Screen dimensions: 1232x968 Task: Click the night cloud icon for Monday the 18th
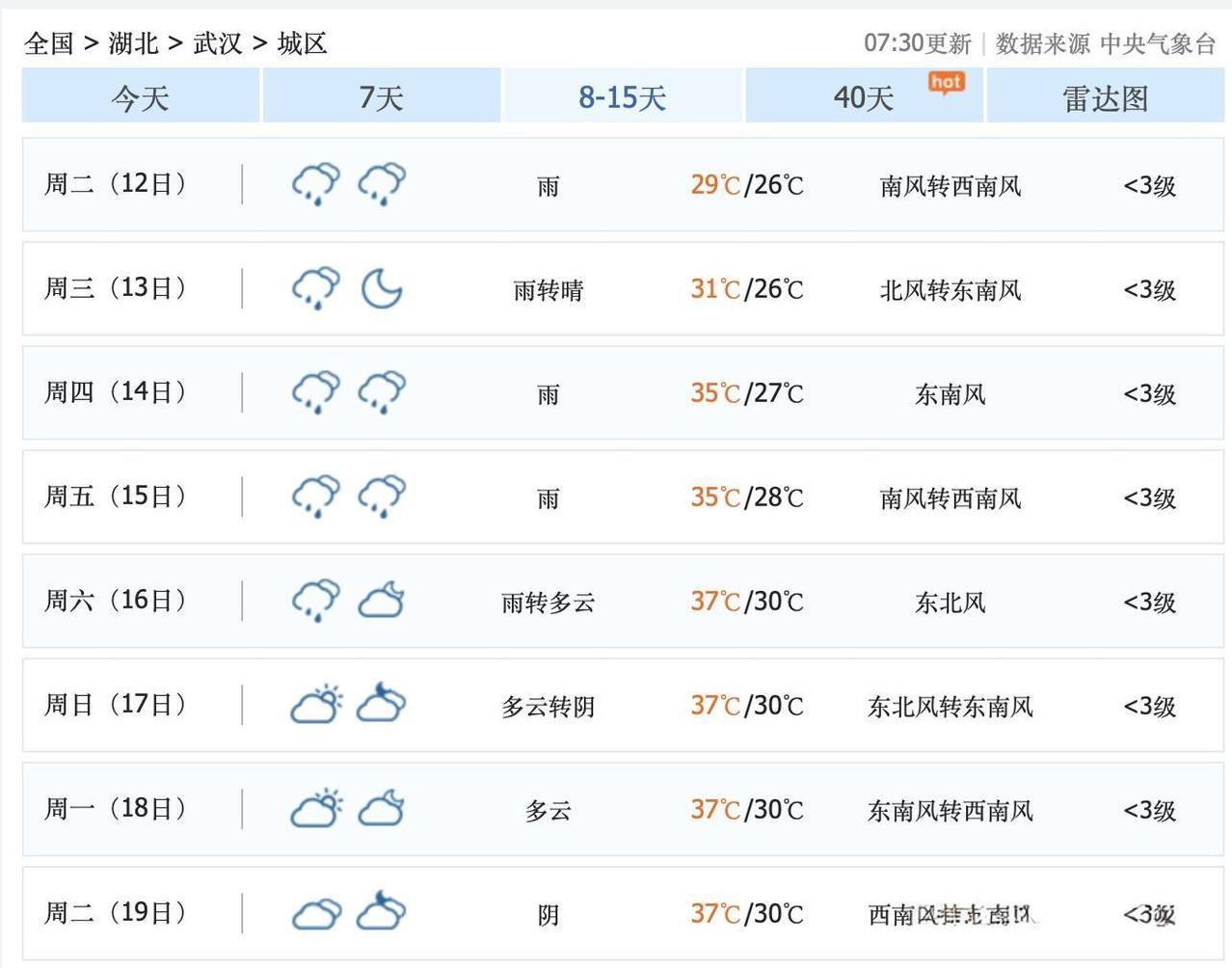click(x=382, y=808)
